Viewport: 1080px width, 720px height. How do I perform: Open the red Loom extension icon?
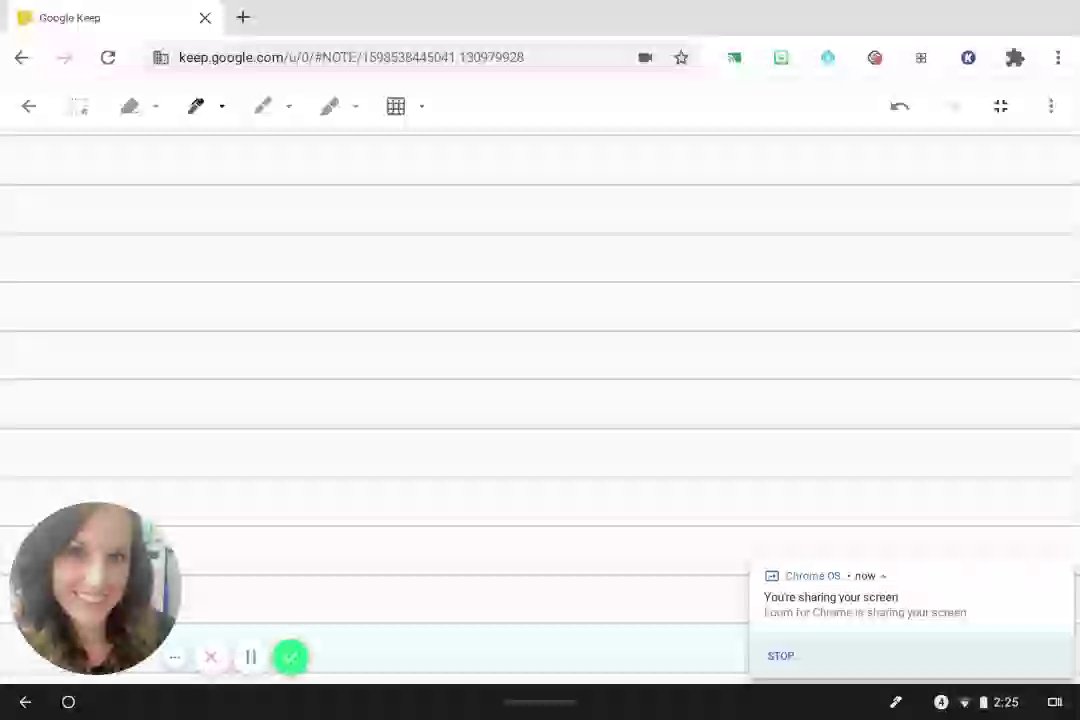click(x=875, y=58)
